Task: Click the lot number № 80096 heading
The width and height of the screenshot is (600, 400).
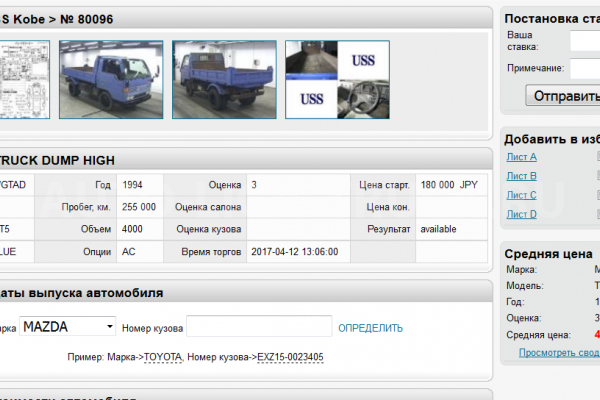Action: (87, 19)
